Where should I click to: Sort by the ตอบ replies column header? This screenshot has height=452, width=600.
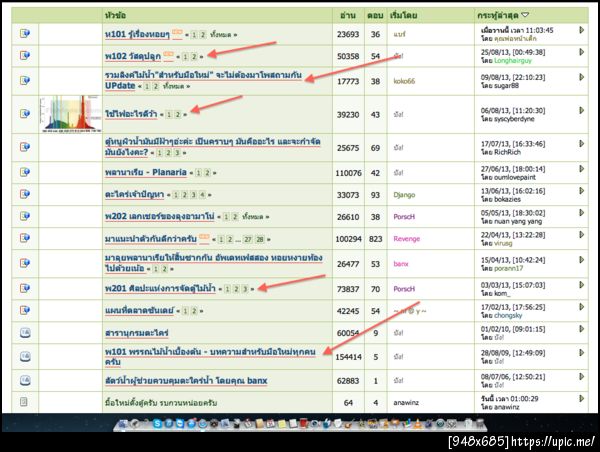[x=375, y=15]
